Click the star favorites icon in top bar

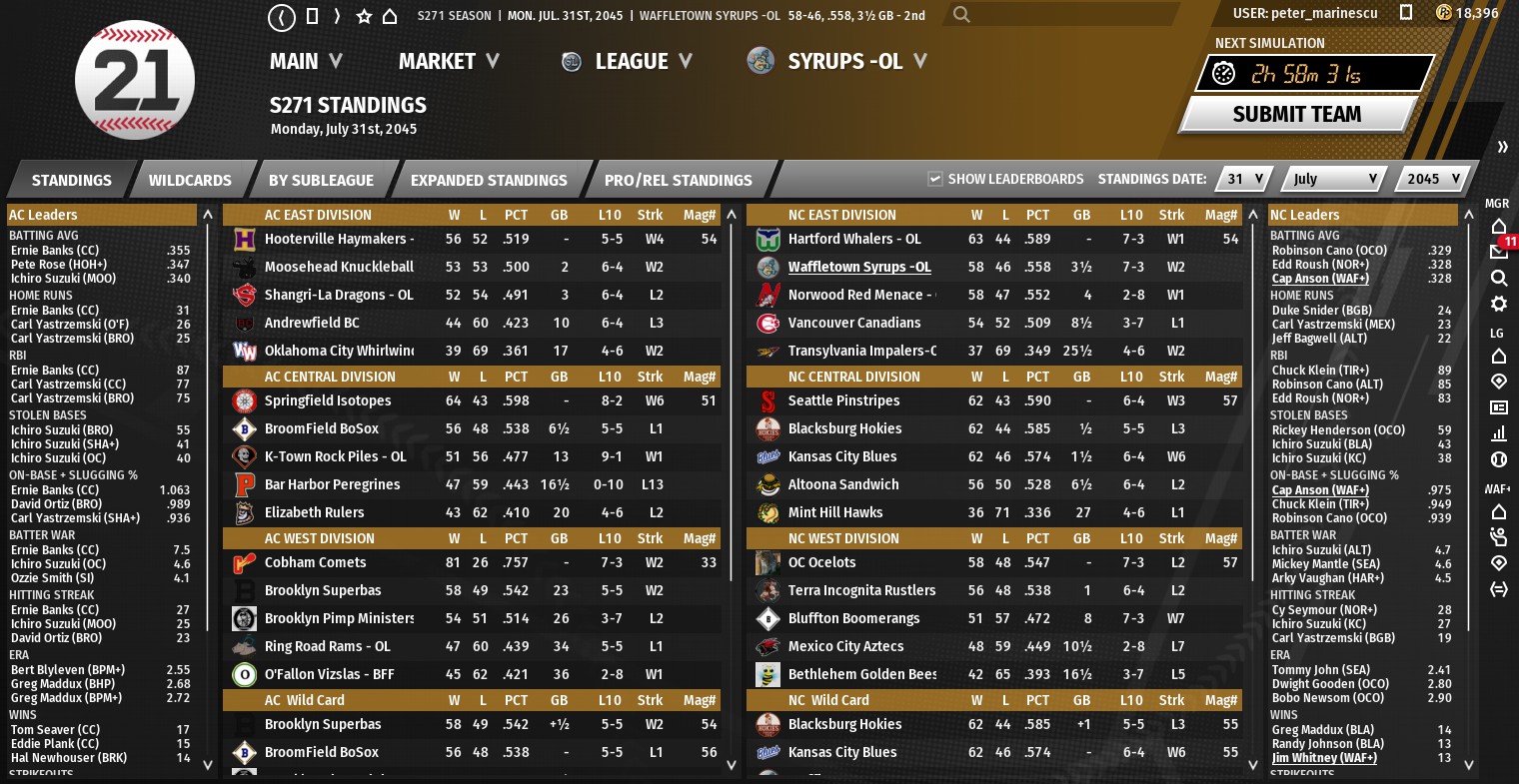pos(364,16)
